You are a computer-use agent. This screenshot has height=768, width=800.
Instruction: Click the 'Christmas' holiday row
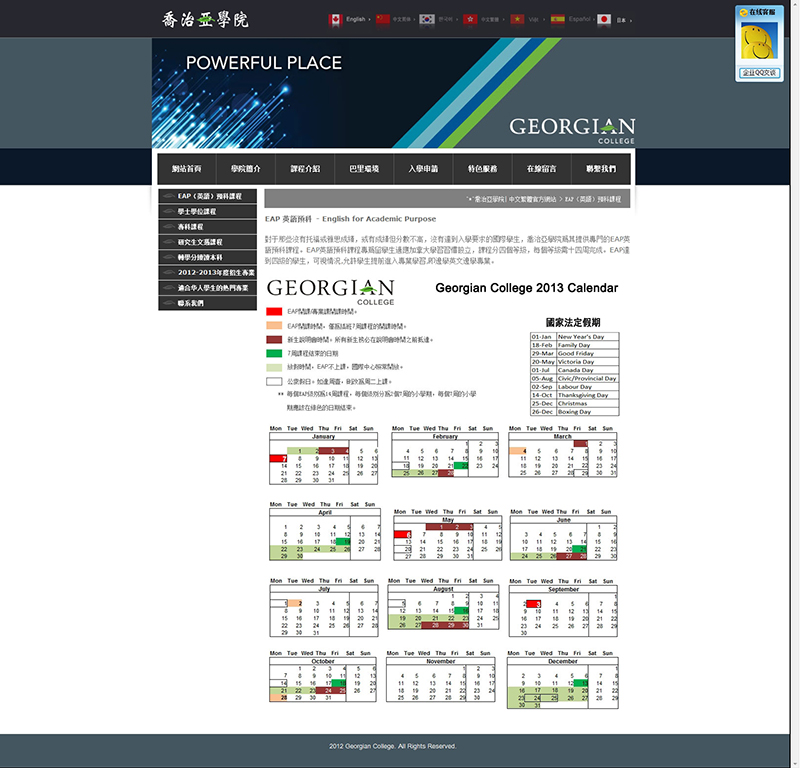point(574,403)
